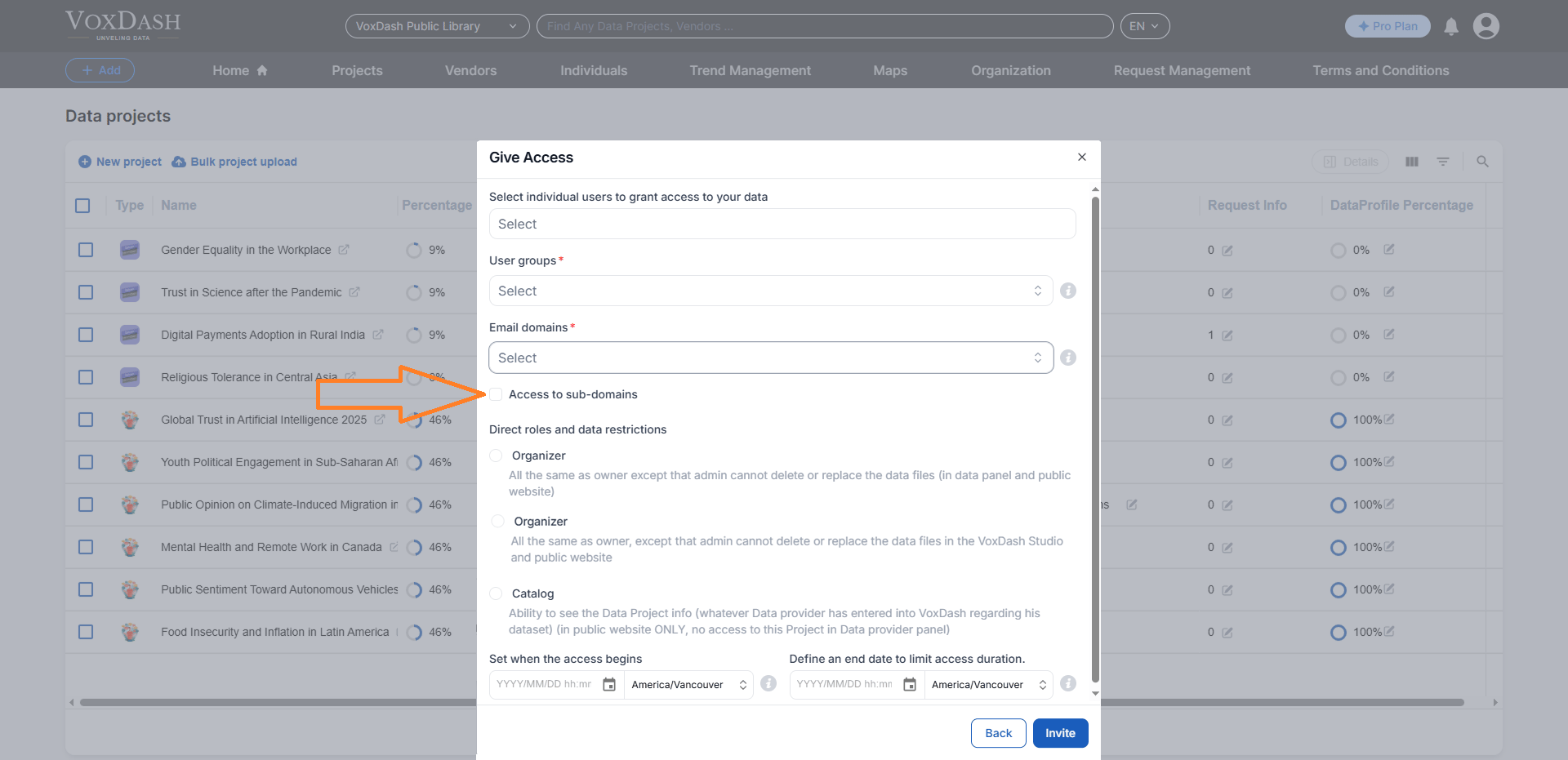The image size is (1568, 760).
Task: Open the Projects menu
Action: 357,70
